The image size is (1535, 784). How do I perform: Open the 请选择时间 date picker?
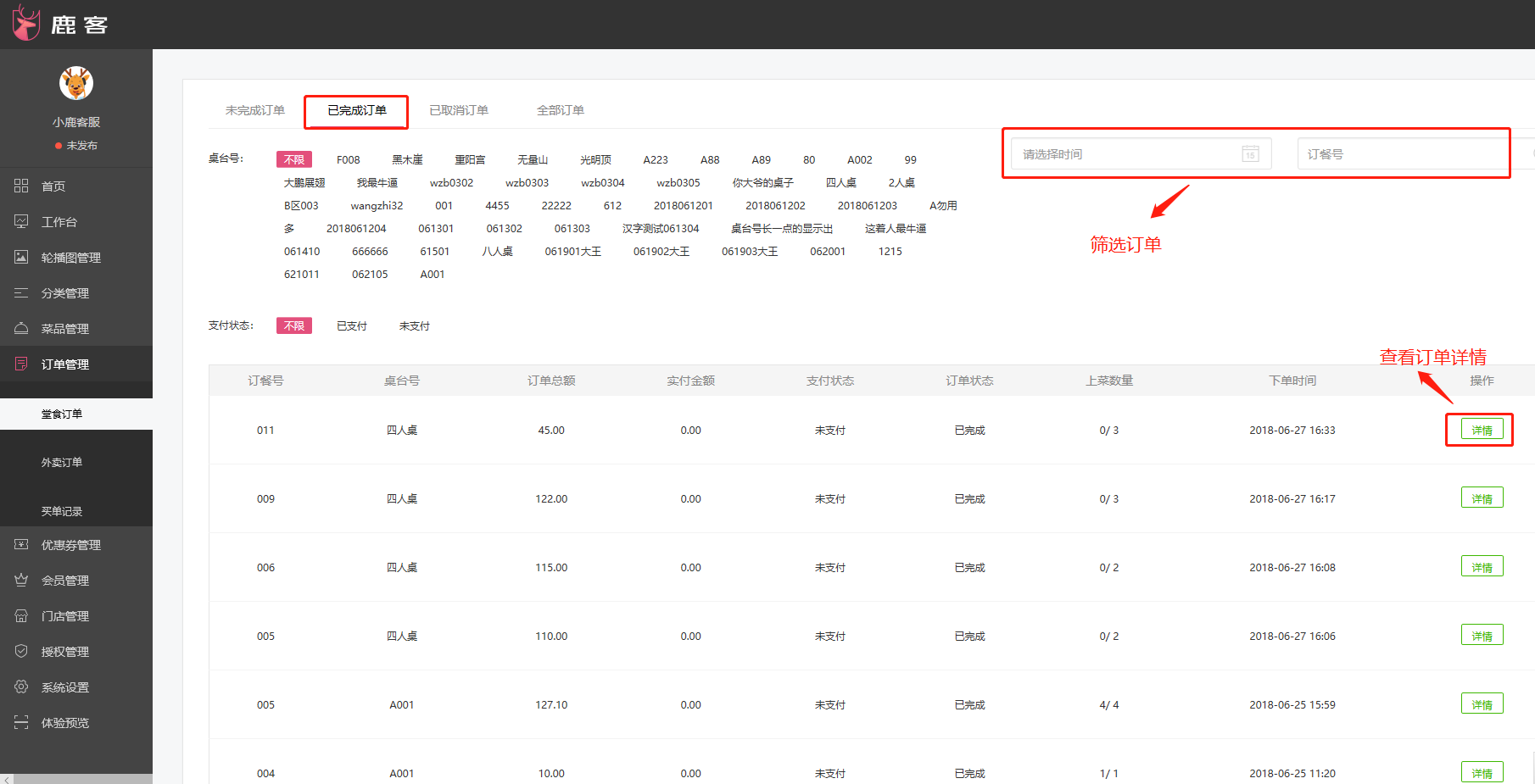click(x=1141, y=154)
